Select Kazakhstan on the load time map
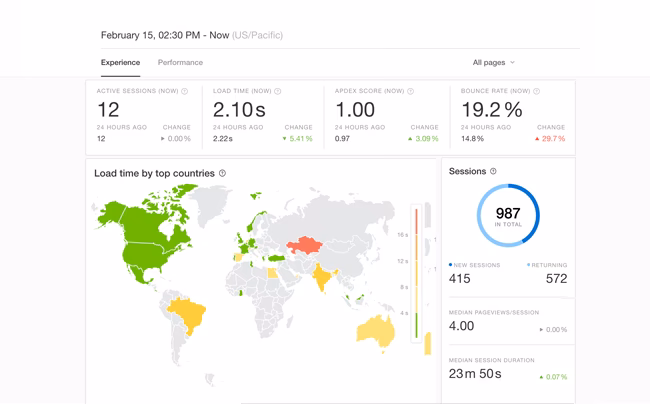The image size is (650, 404). pos(305,244)
